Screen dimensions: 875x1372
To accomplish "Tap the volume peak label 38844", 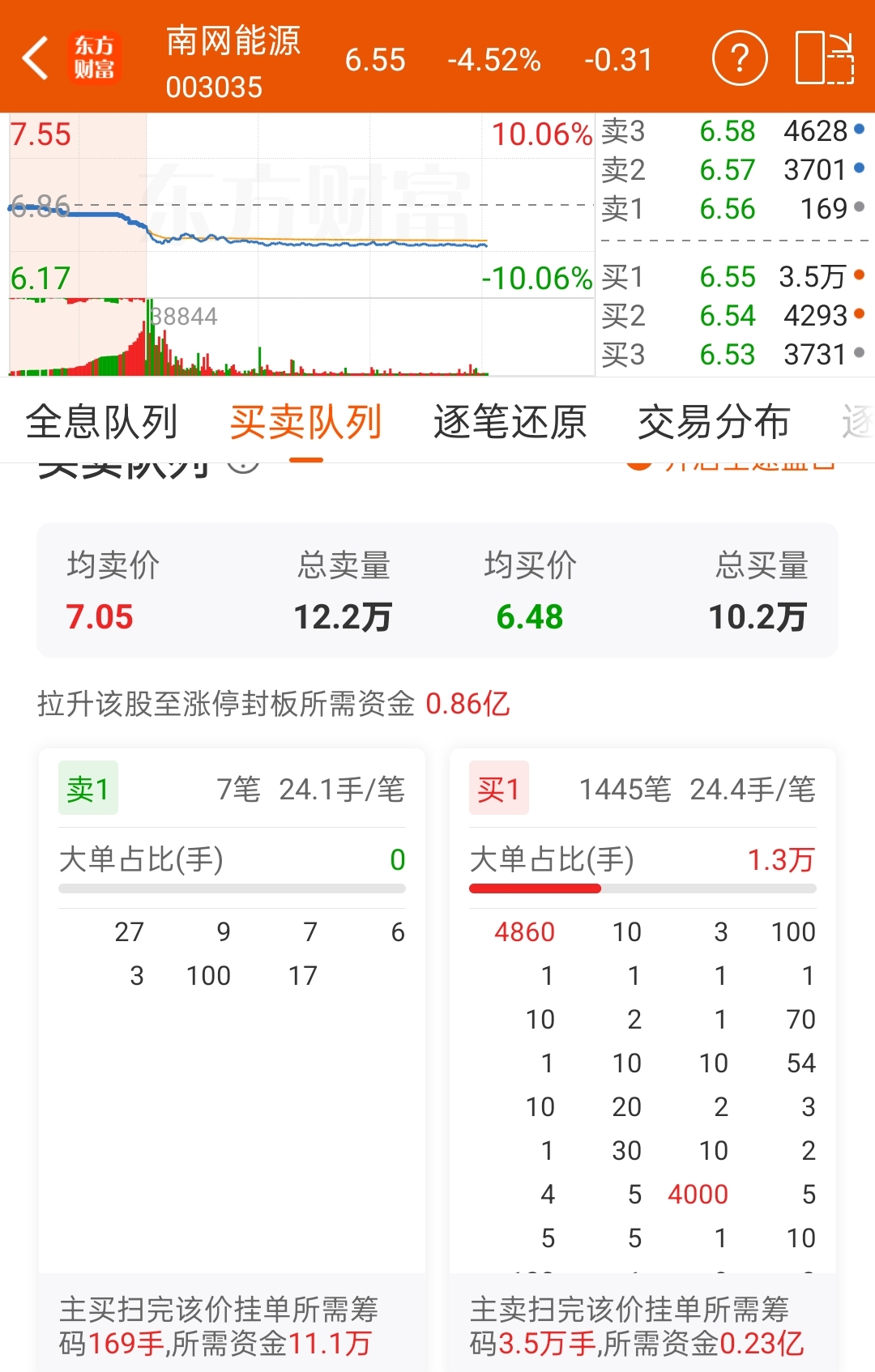I will pos(184,316).
